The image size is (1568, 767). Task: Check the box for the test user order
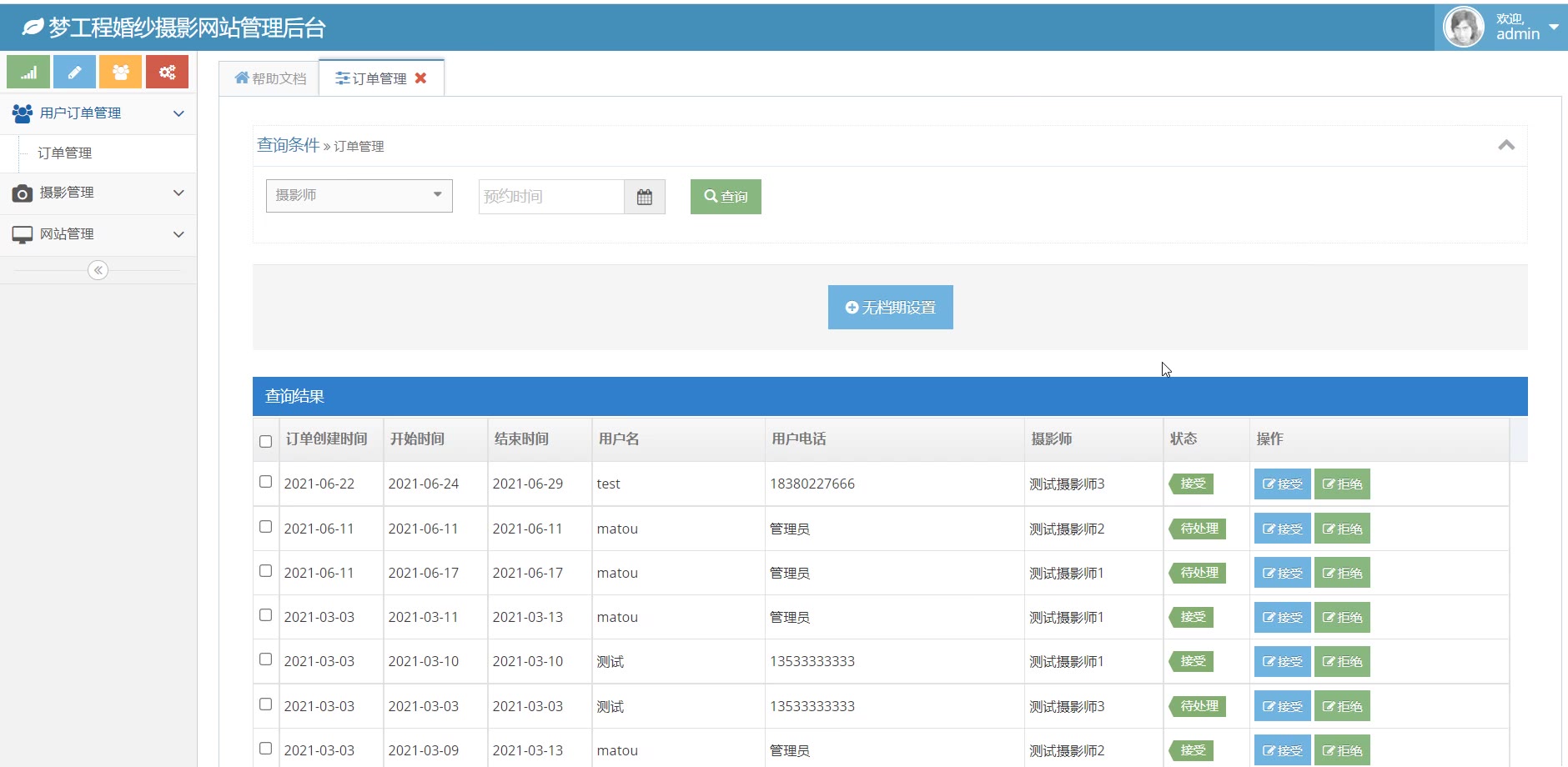tap(265, 482)
